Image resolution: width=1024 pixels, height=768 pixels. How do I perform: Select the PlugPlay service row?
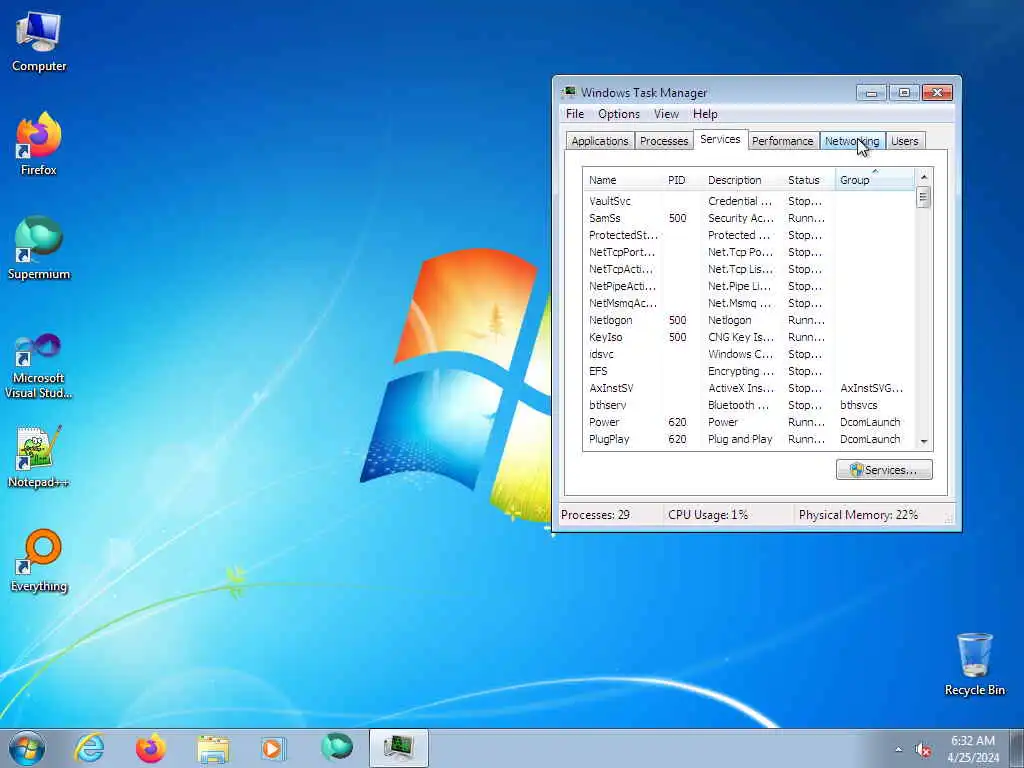749,439
